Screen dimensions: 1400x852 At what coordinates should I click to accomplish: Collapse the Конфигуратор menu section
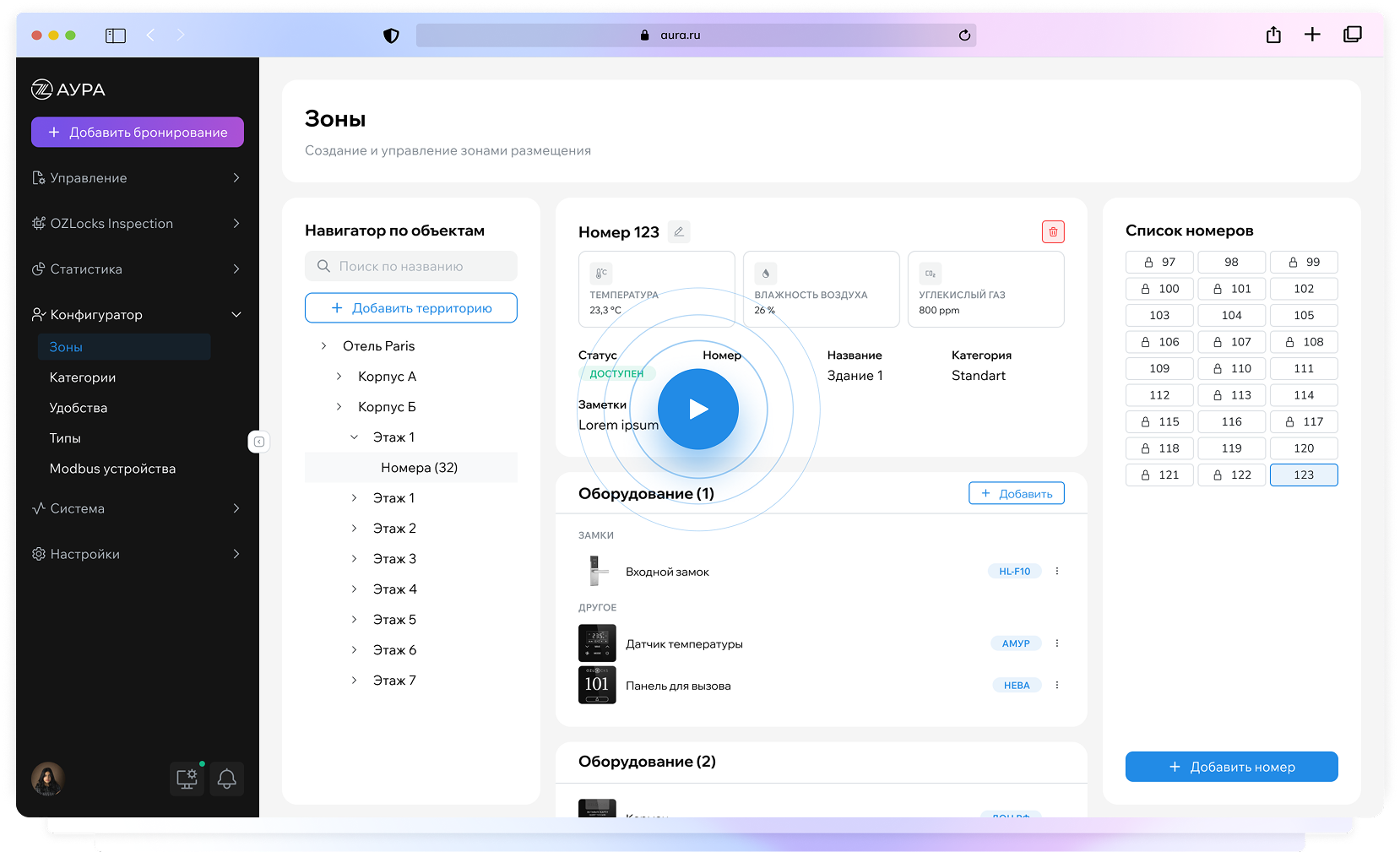[137, 315]
